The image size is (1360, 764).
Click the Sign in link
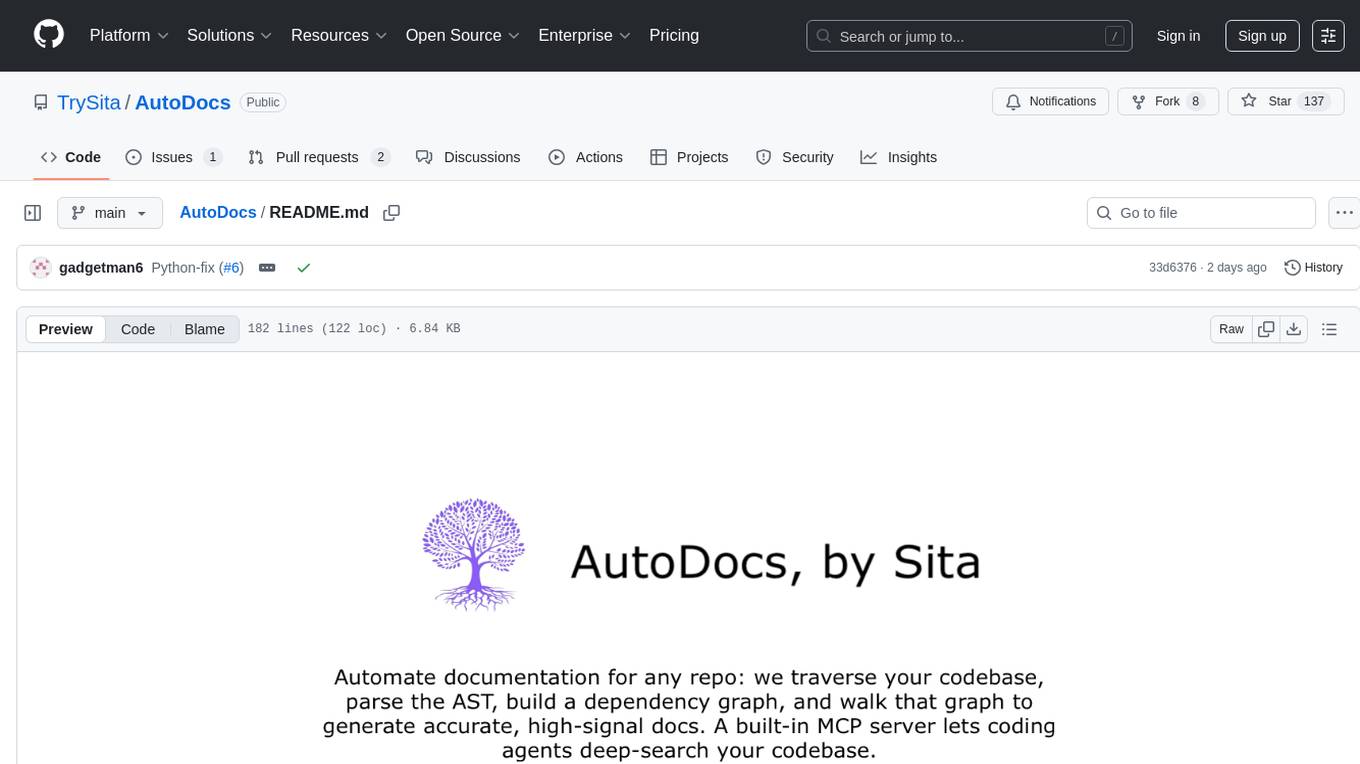pyautogui.click(x=1178, y=35)
